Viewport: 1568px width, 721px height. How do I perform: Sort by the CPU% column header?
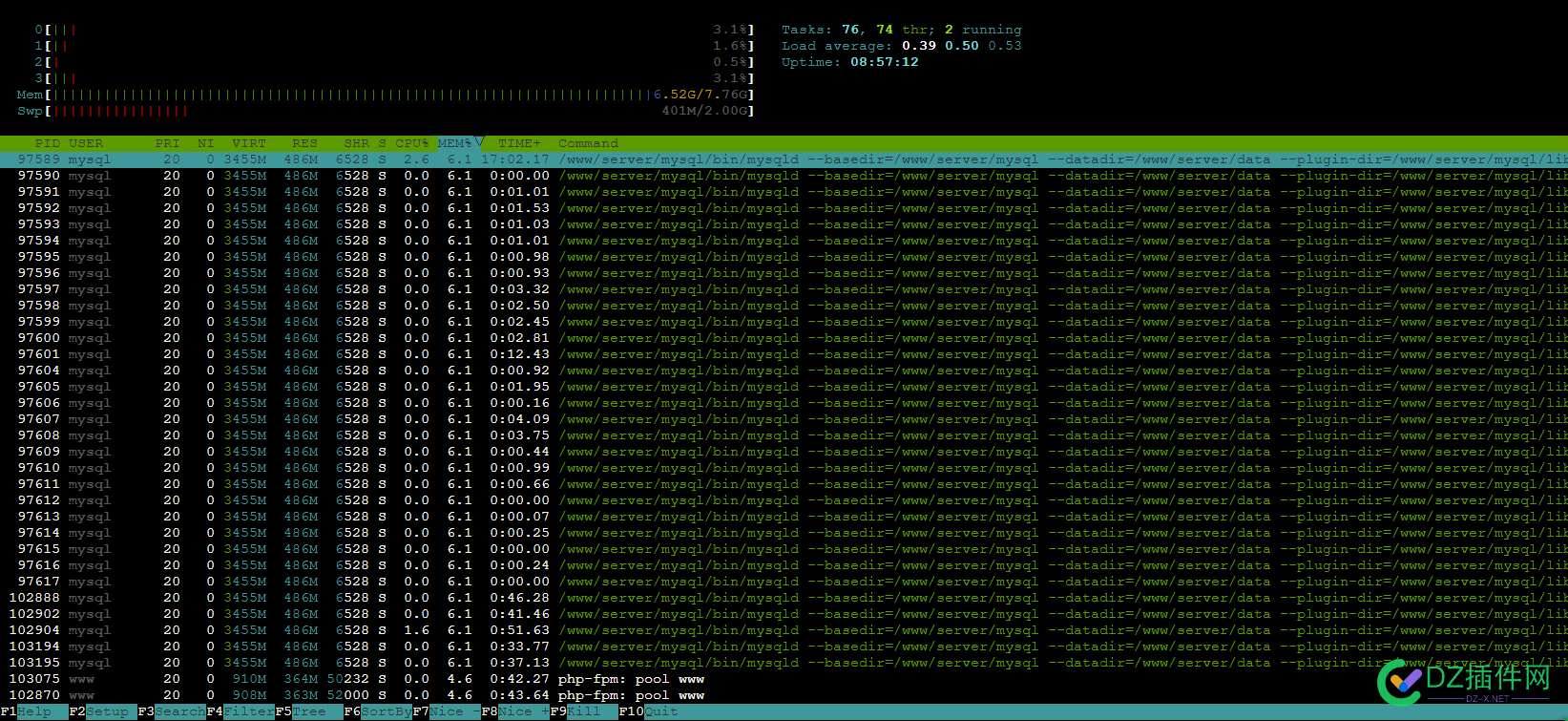(x=412, y=143)
